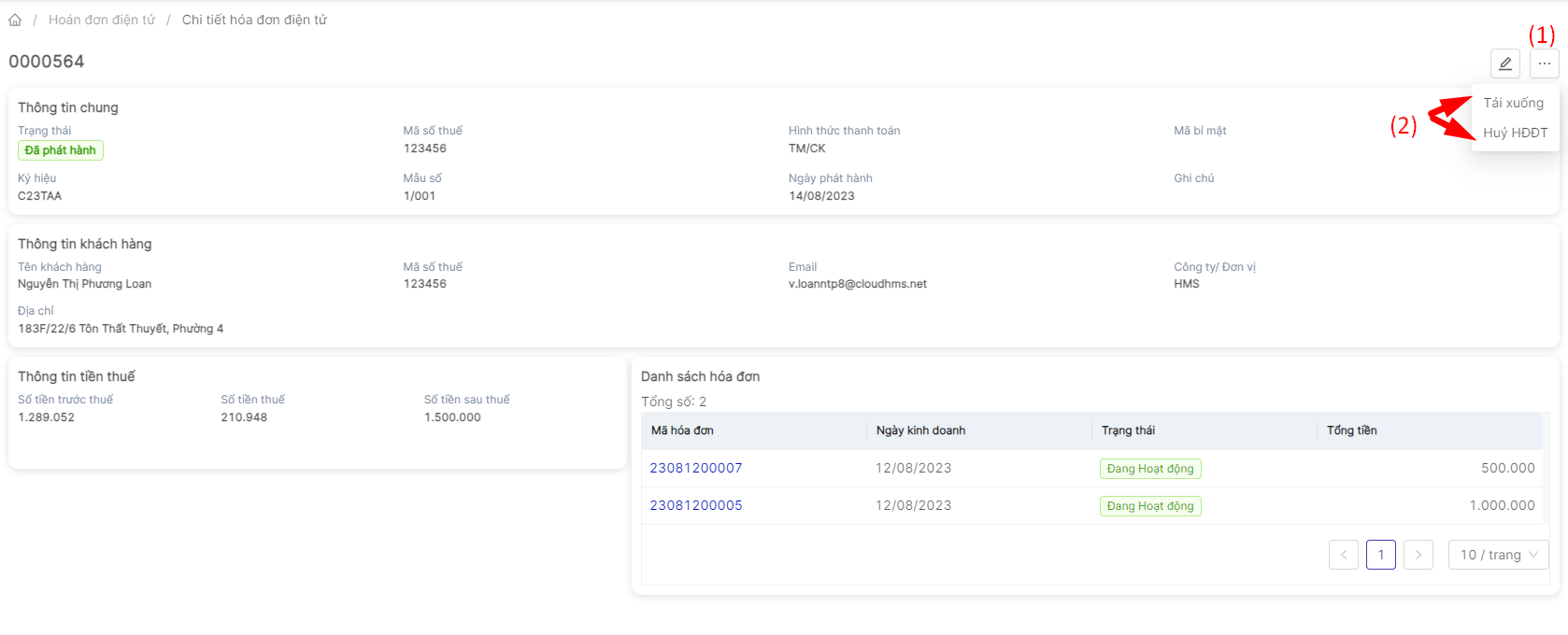Click the 'Tổng tiền' column header
The image size is (1568, 635).
point(1351,430)
